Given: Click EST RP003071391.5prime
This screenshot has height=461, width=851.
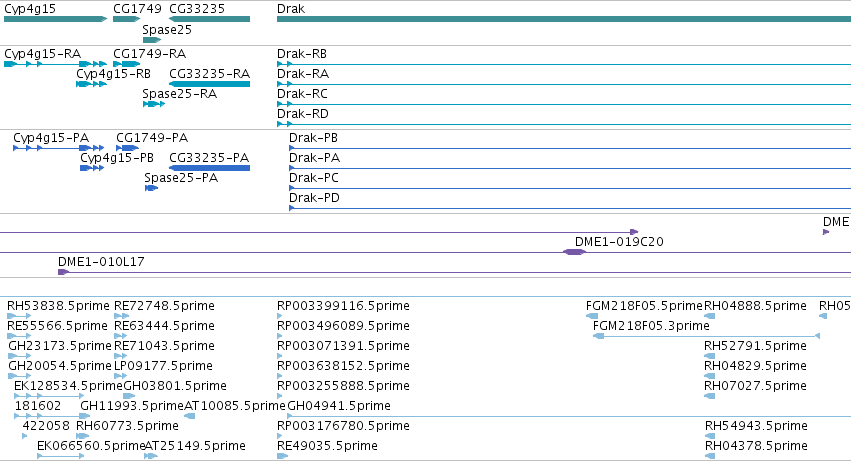Looking at the screenshot, I should point(343,346).
